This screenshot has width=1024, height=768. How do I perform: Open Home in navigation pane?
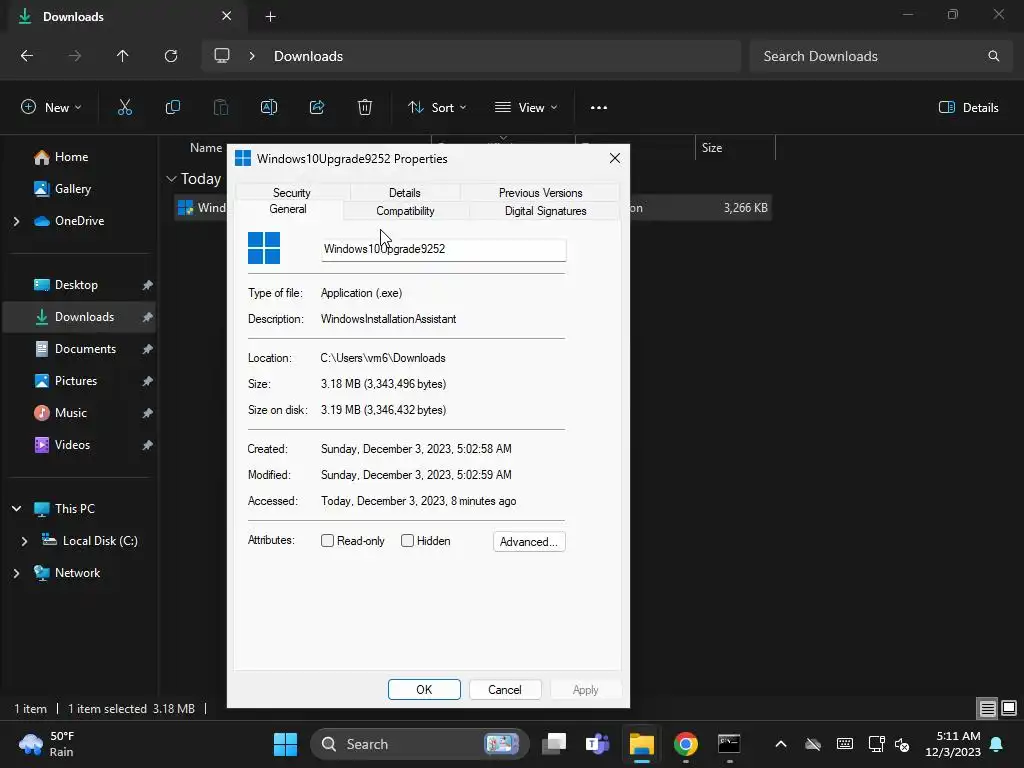tap(71, 157)
